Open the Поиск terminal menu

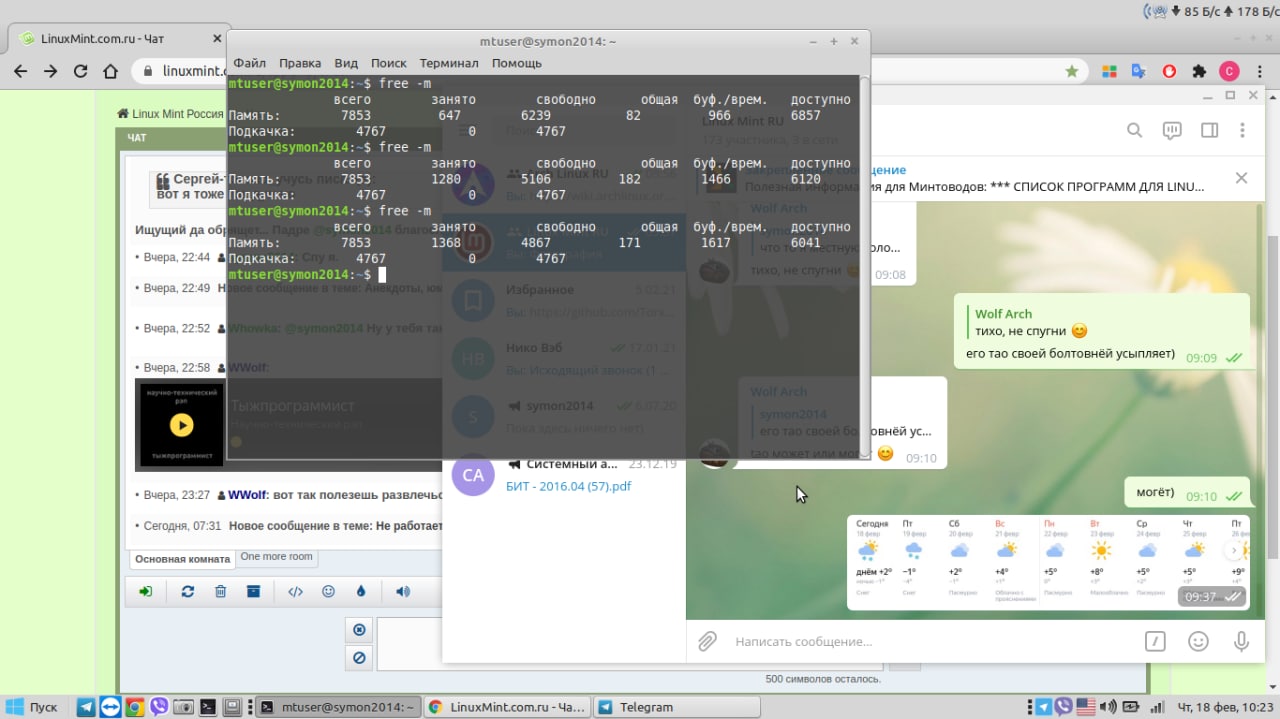point(389,63)
